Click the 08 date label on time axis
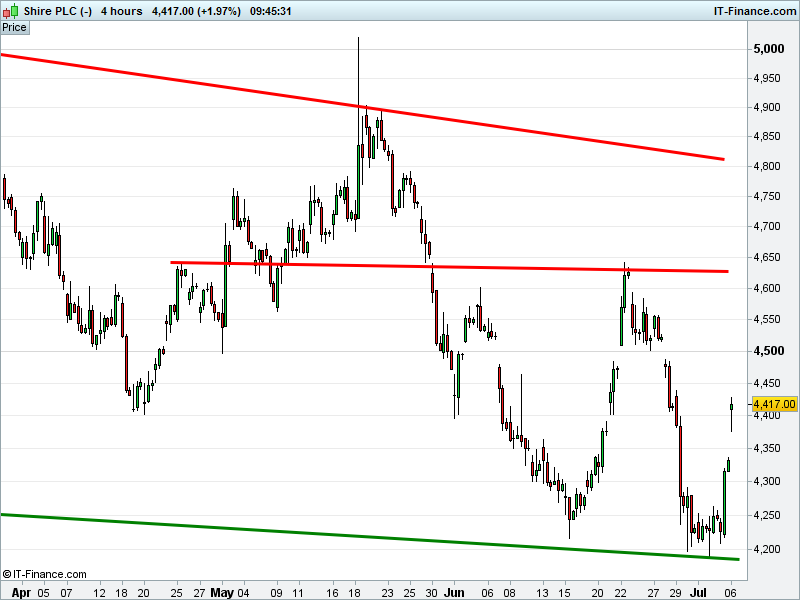800x600 pixels. (509, 593)
